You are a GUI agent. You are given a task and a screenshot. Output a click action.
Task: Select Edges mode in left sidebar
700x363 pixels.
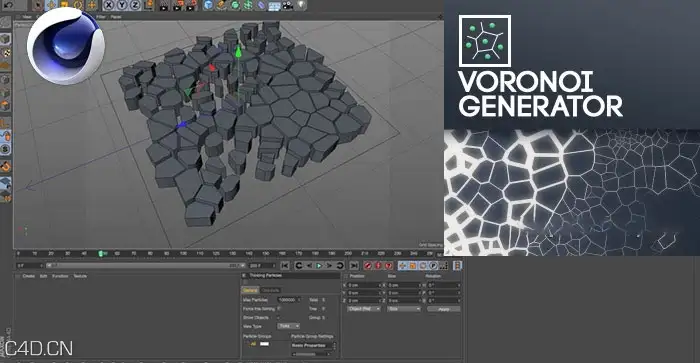pos(5,93)
